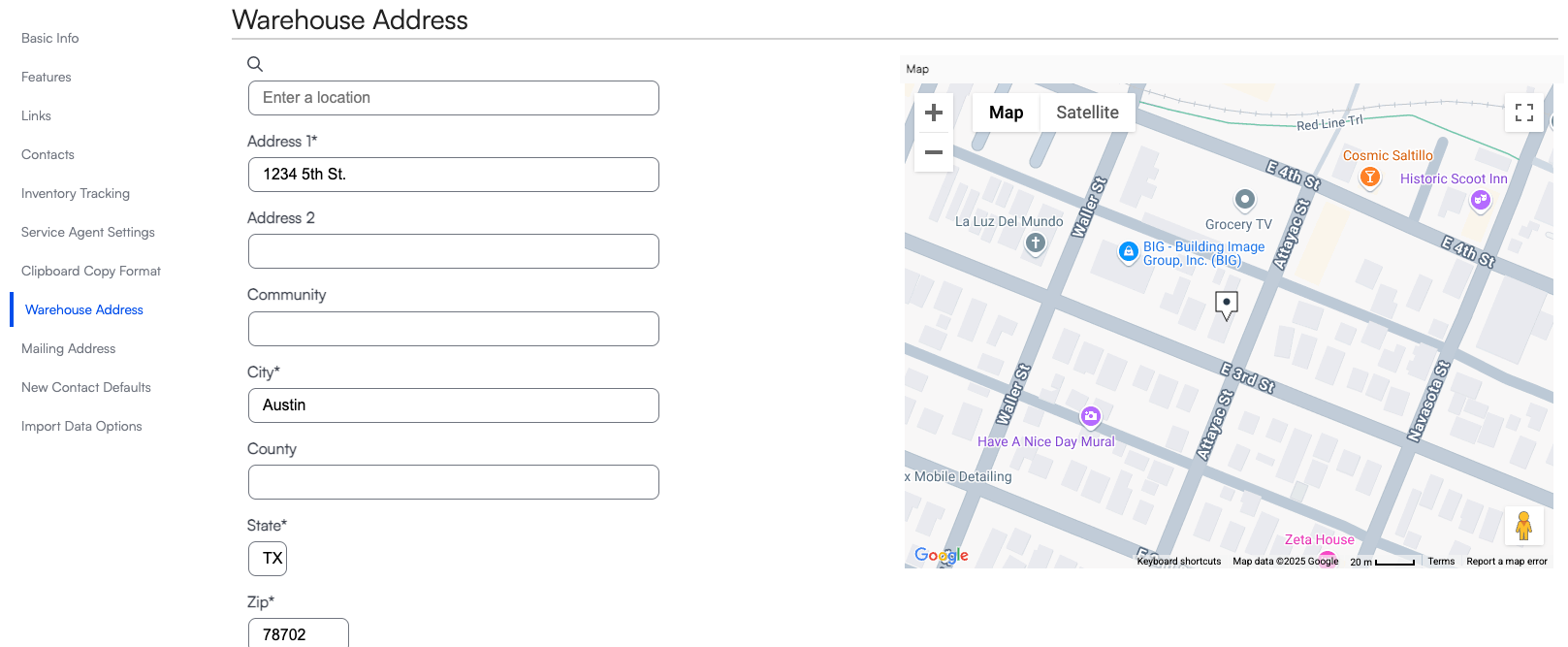The height and width of the screenshot is (647, 1568).
Task: Click the map zoom in plus button
Action: point(934,113)
